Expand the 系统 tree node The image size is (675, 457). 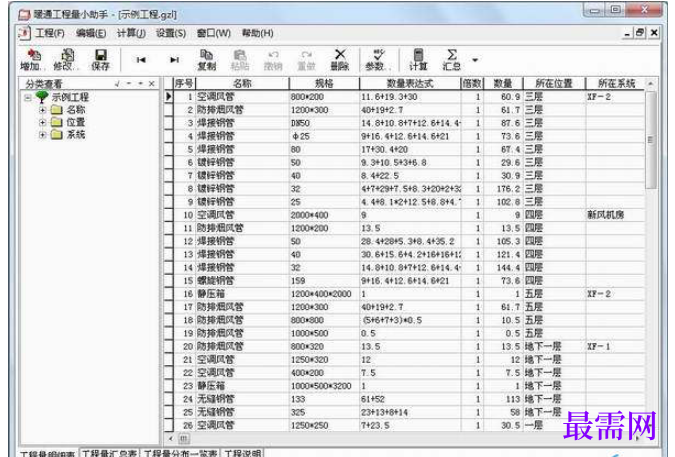pyautogui.click(x=42, y=135)
